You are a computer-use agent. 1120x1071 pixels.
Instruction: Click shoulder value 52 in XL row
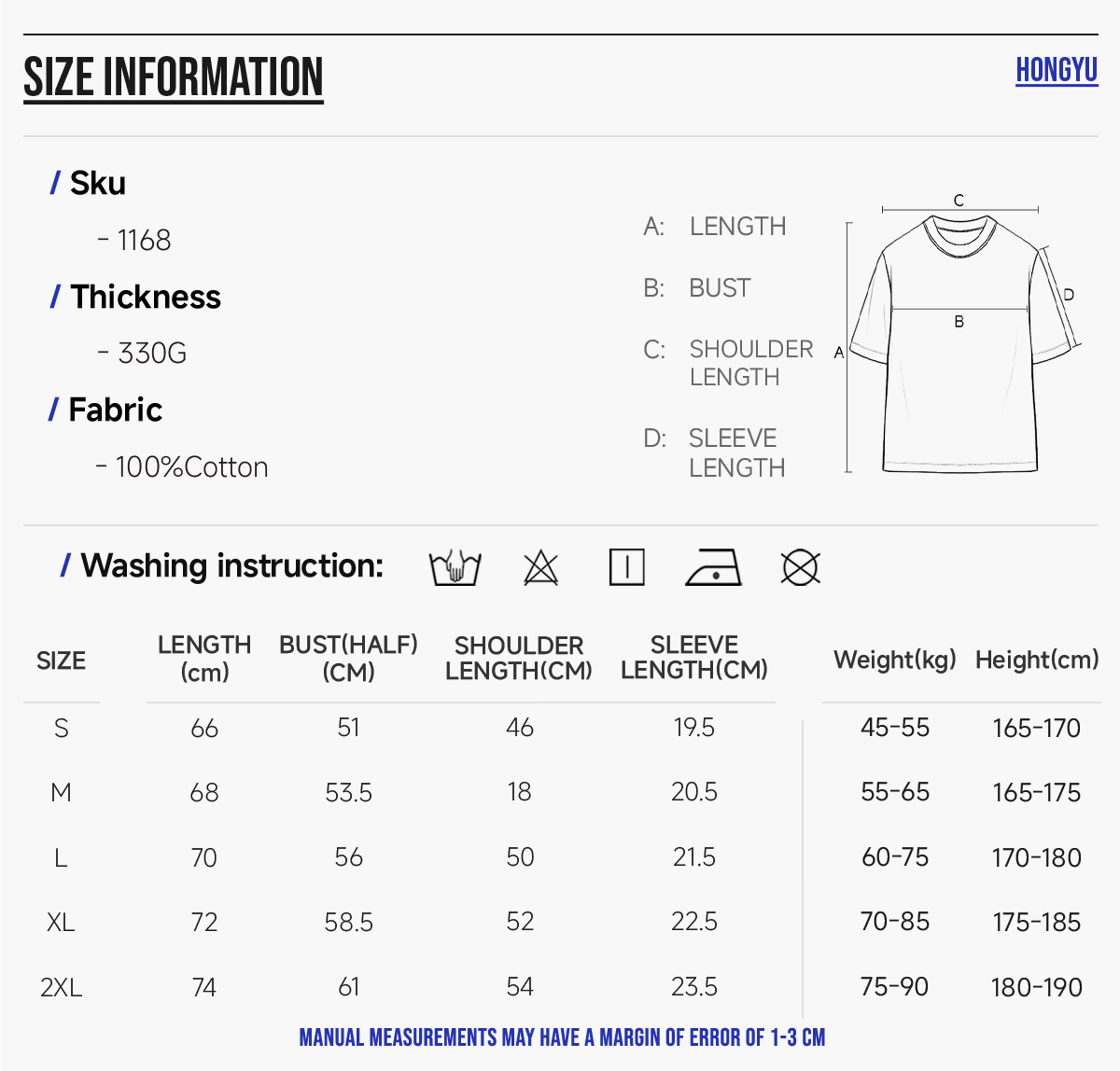[x=520, y=922]
